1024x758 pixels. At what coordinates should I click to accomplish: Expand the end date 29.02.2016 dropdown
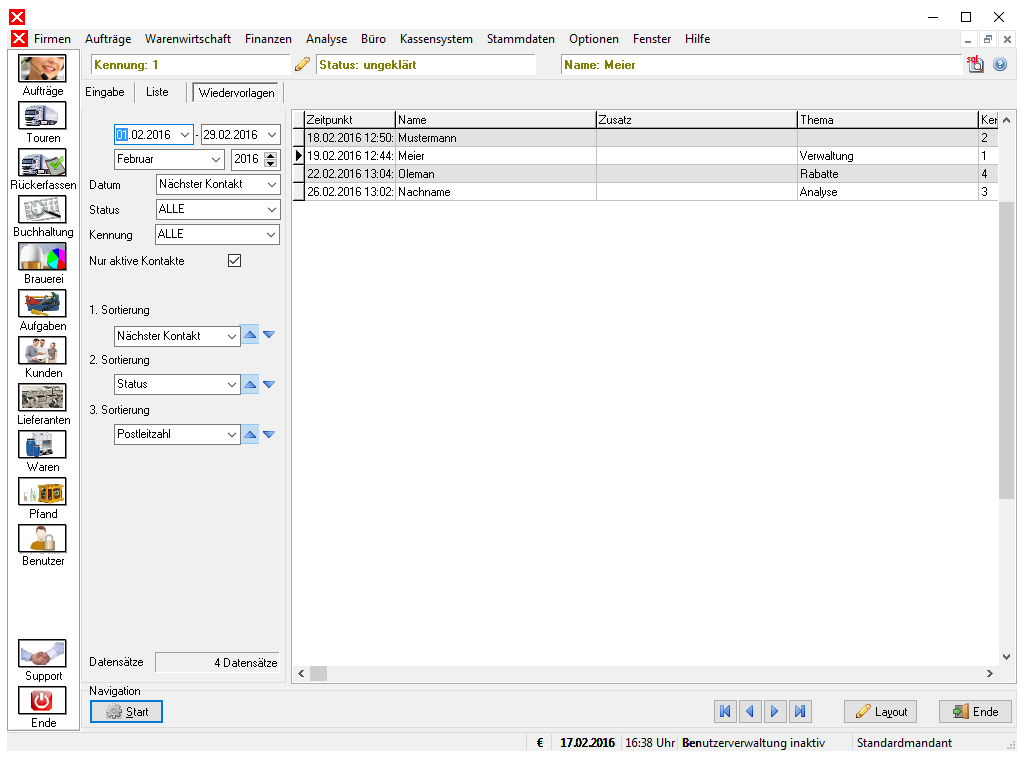[272, 135]
